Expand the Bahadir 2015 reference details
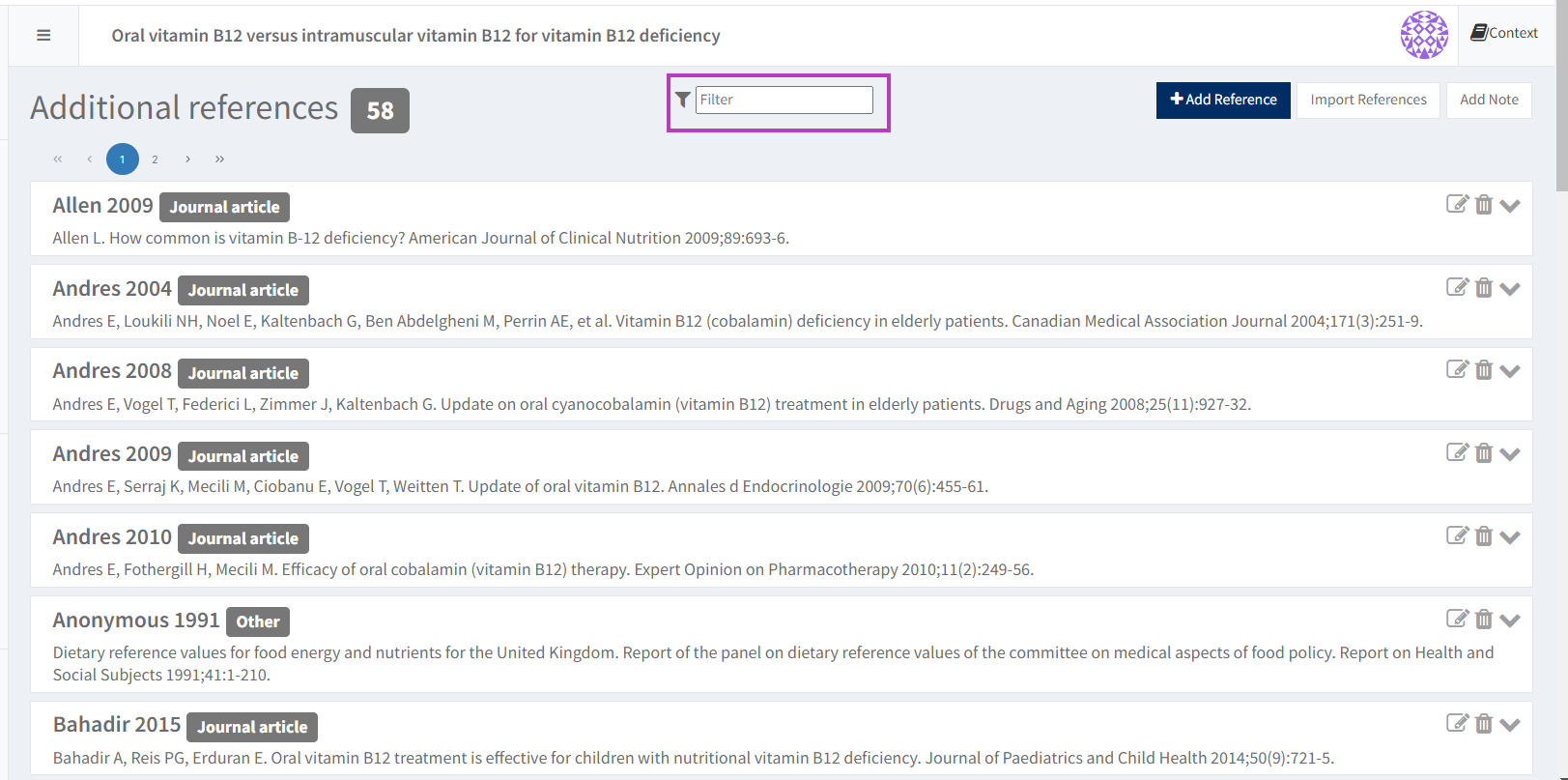1568x780 pixels. click(1510, 725)
